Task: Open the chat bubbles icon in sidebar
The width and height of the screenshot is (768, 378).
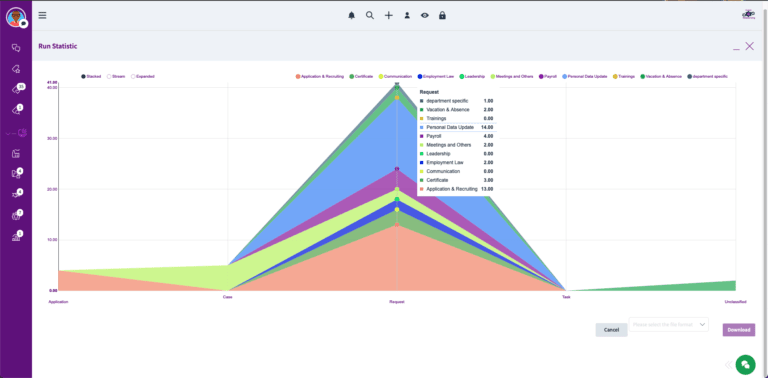Action: point(16,48)
